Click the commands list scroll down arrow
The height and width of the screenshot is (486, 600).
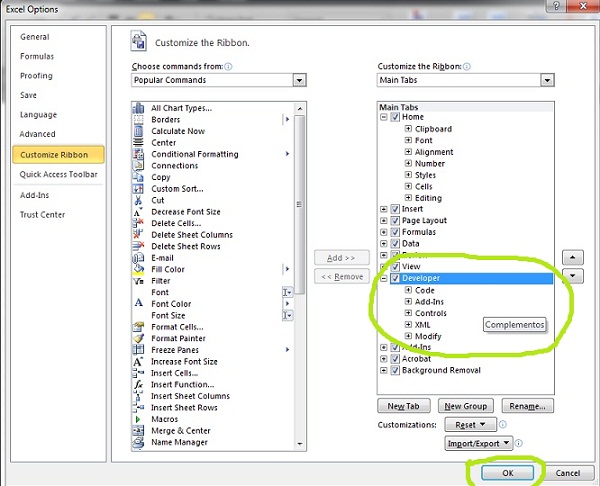click(x=300, y=444)
